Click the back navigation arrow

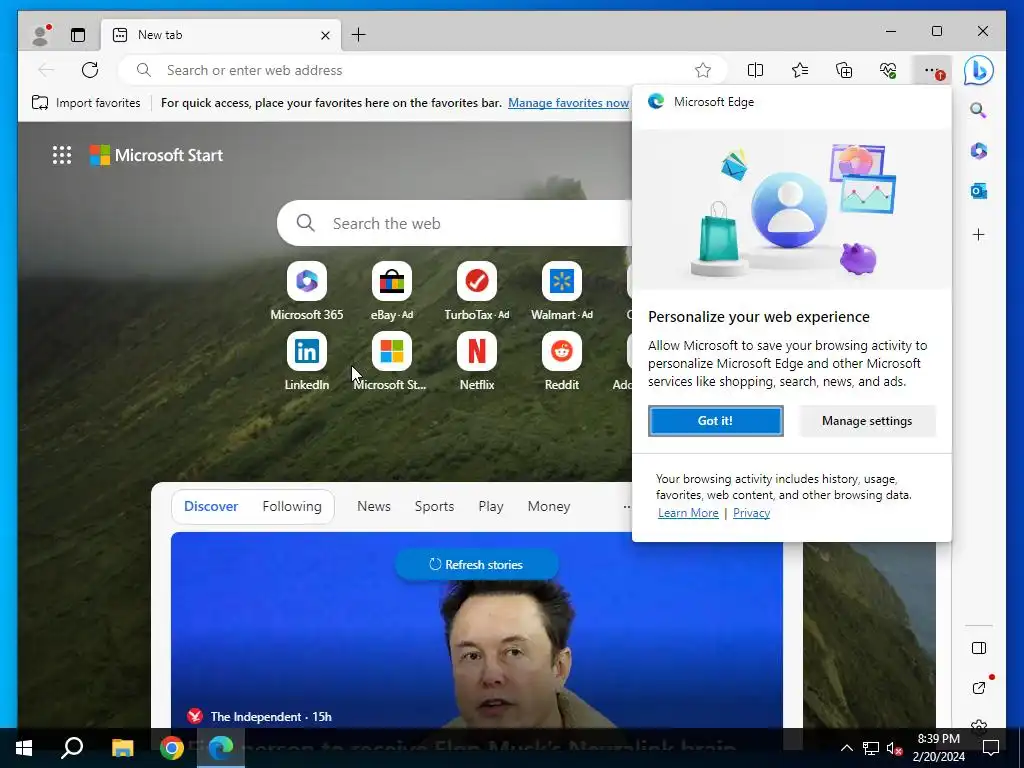[x=46, y=70]
